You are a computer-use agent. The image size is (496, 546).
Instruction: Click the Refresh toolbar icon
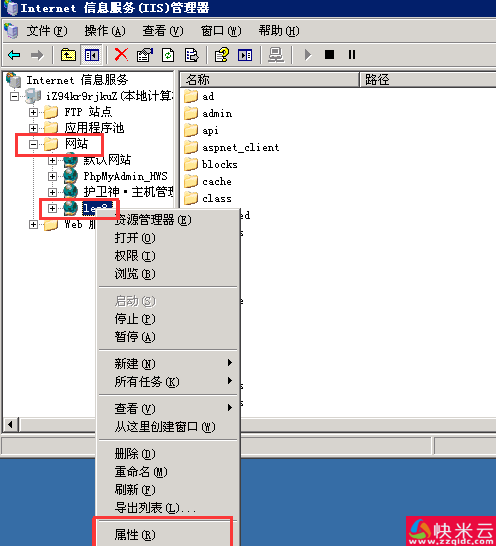click(x=168, y=55)
